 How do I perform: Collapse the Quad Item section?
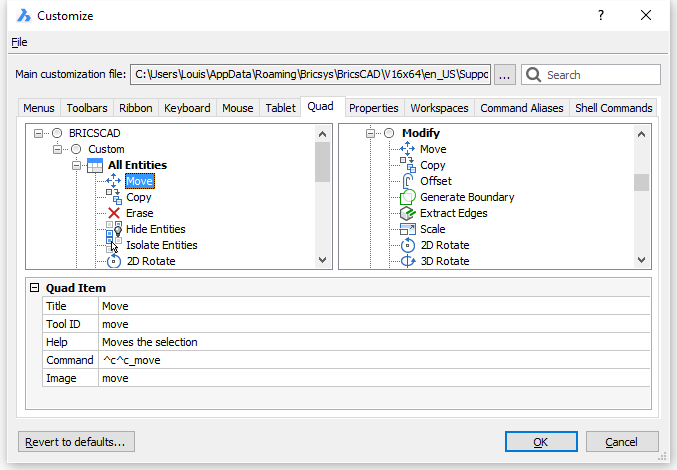coord(35,288)
